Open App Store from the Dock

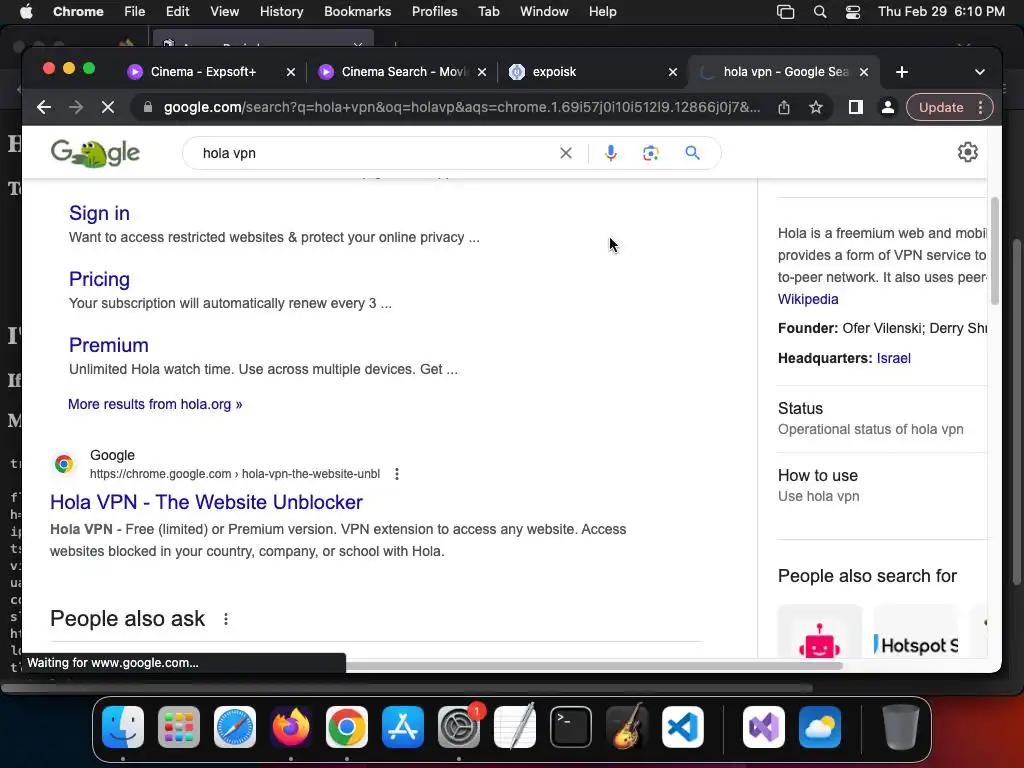tap(403, 727)
